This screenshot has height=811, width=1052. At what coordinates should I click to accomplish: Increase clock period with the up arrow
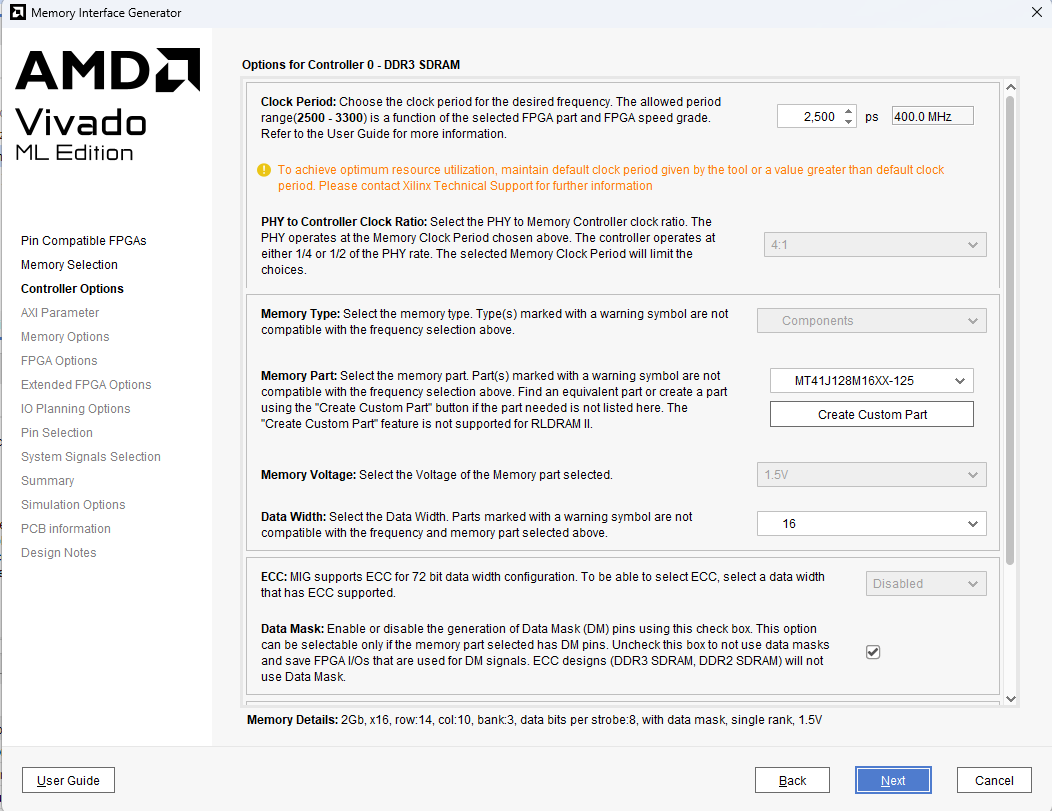click(849, 111)
